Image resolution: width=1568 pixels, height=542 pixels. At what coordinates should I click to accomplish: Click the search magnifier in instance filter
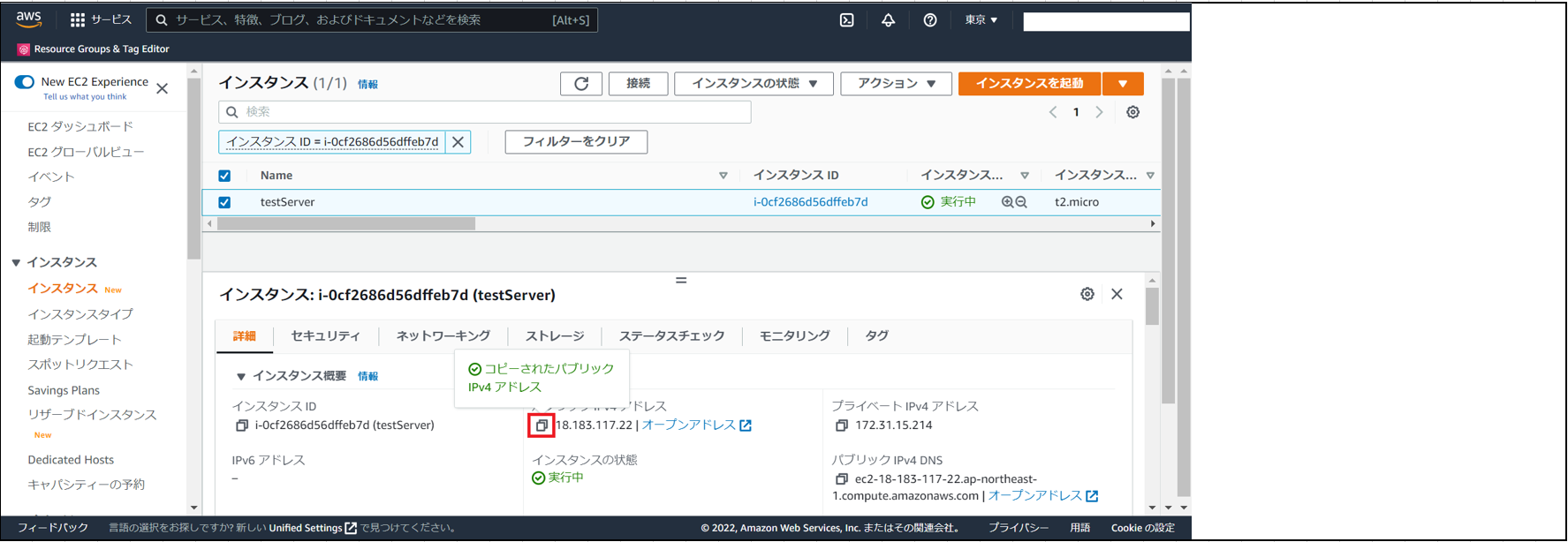point(231,112)
